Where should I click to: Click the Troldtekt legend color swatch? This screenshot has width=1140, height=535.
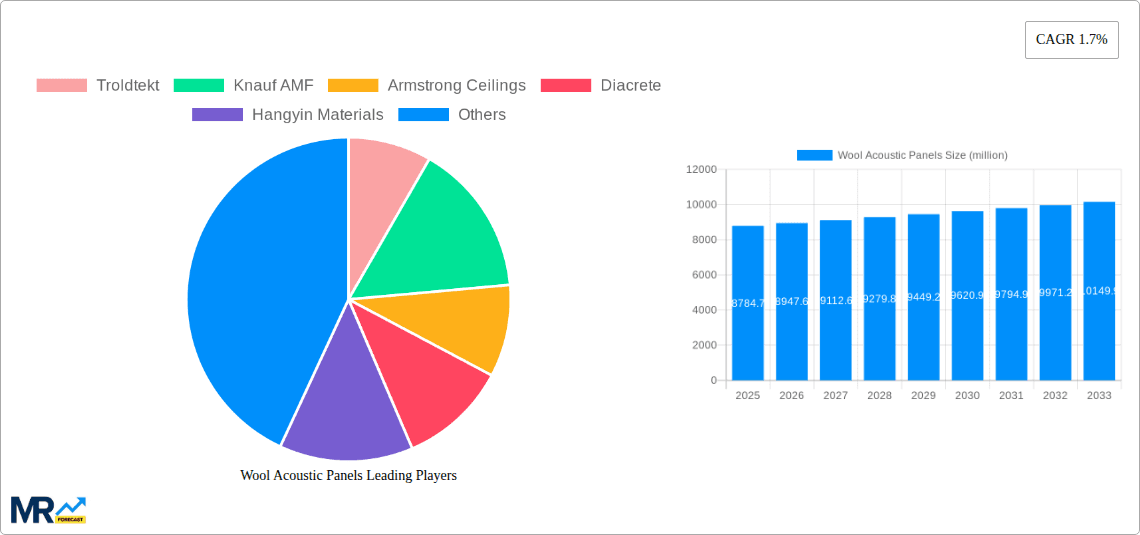[x=62, y=86]
